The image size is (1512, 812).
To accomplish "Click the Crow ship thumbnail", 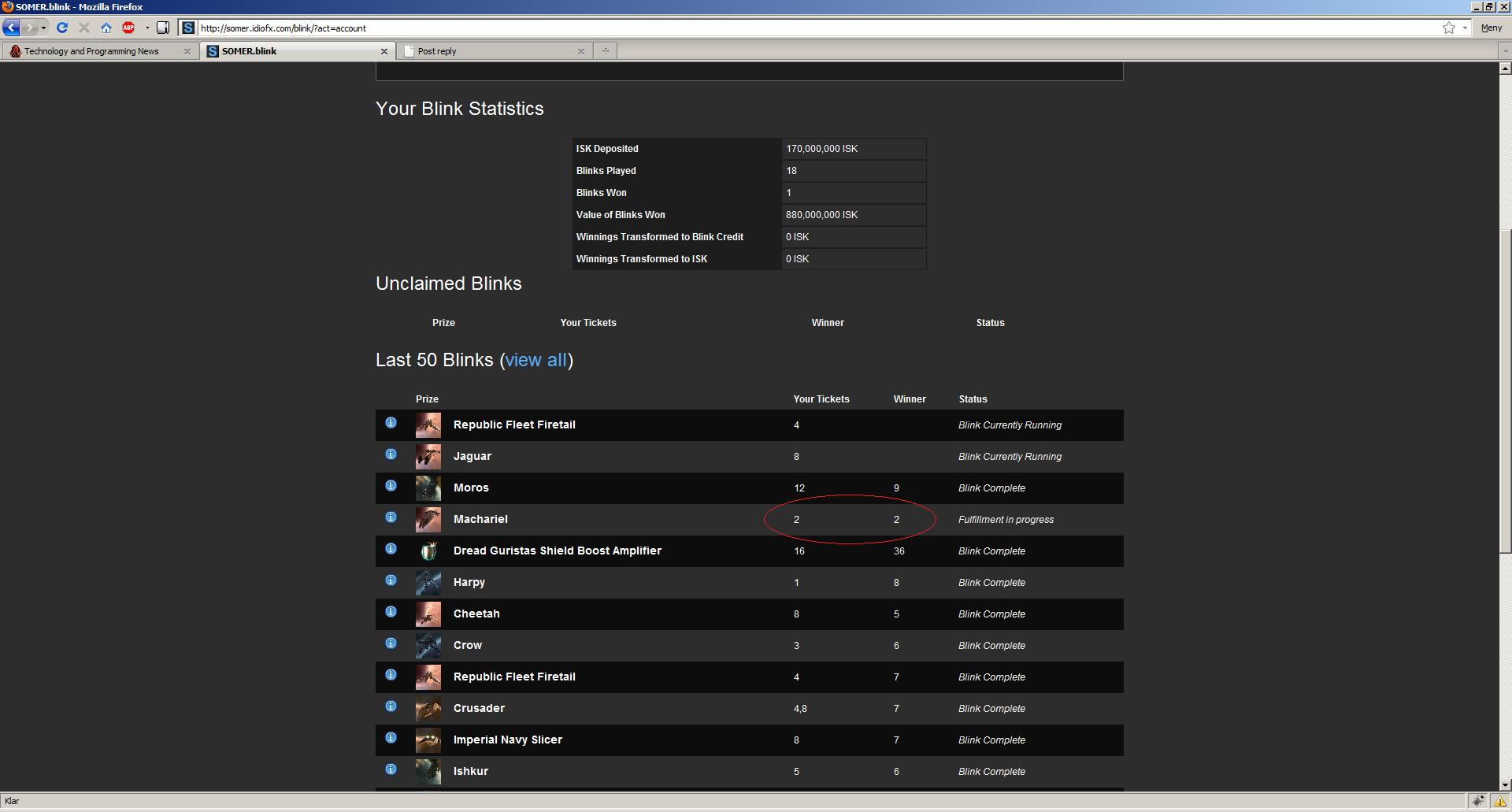I will coord(428,646).
